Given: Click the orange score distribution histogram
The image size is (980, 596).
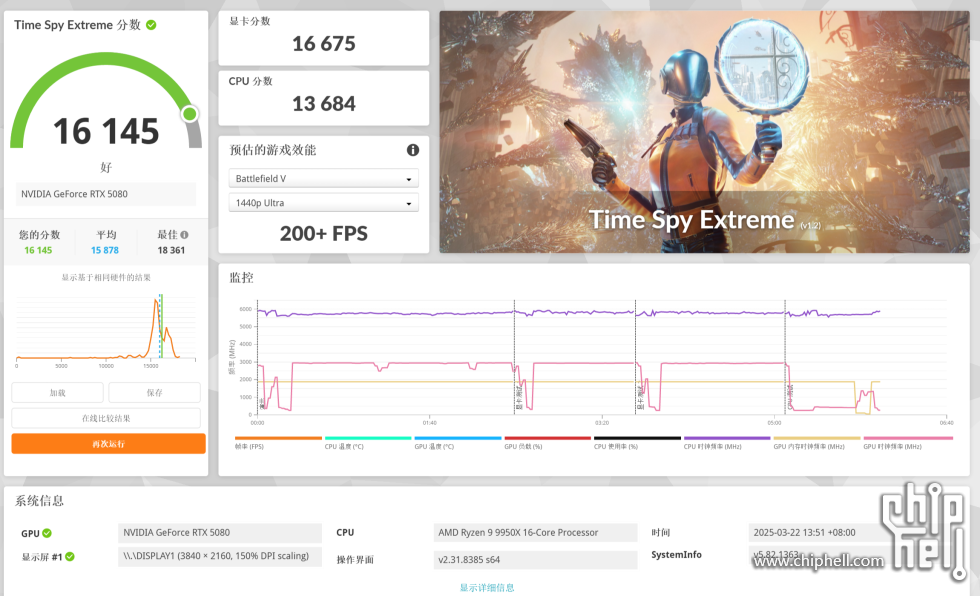Looking at the screenshot, I should [106, 327].
